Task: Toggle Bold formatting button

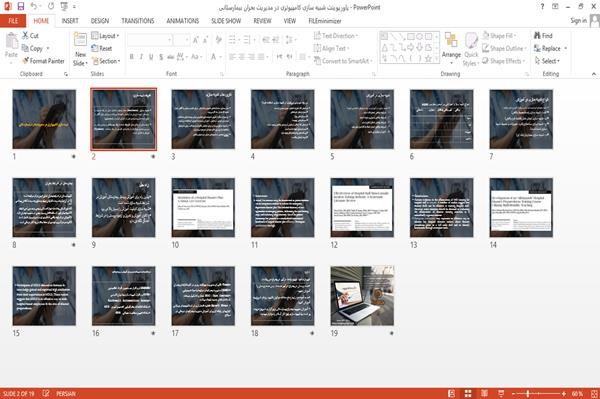Action: tap(132, 57)
